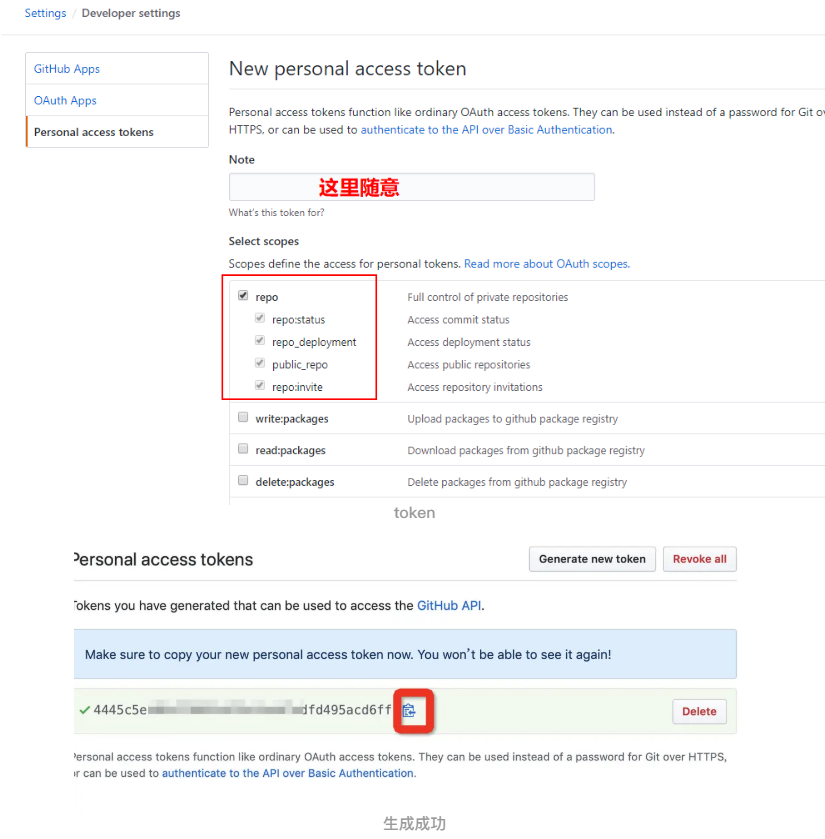
Task: Open upper authenticate to the API link
Action: point(487,130)
